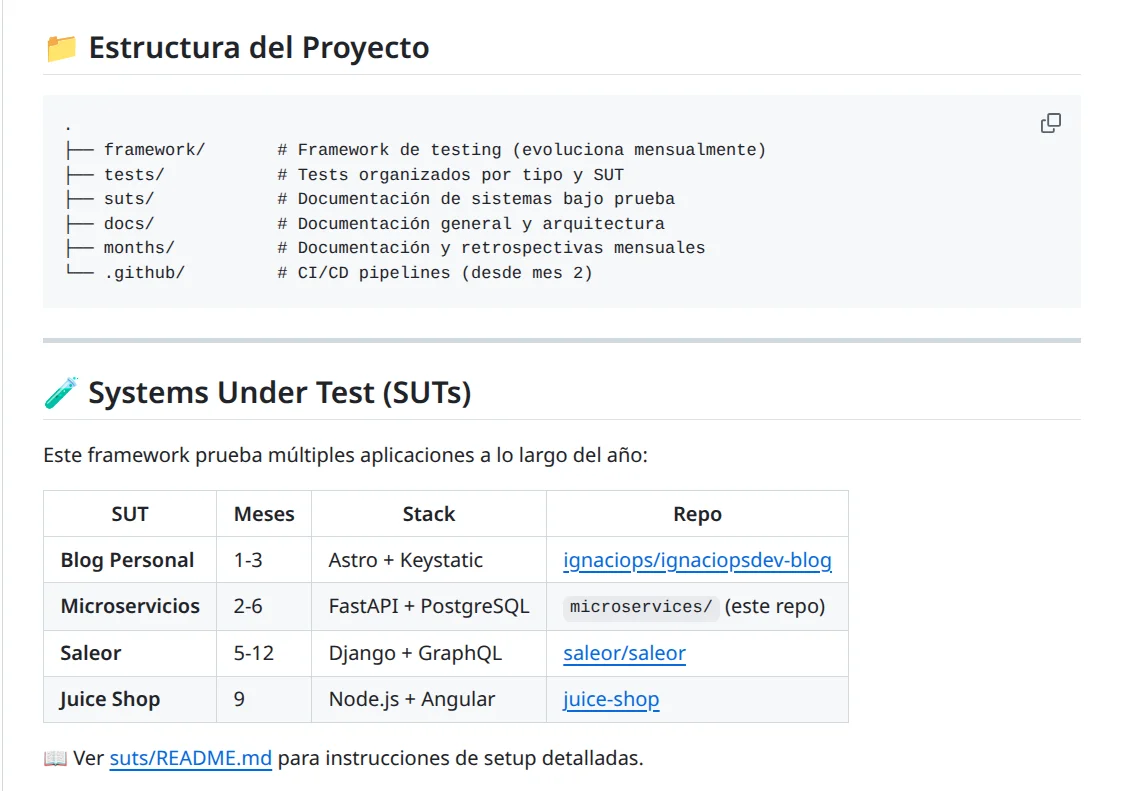Viewport: 1121px width, 791px height.
Task: Open the ignaciops/ignaciopsdev-blog repository link
Action: tap(697, 560)
